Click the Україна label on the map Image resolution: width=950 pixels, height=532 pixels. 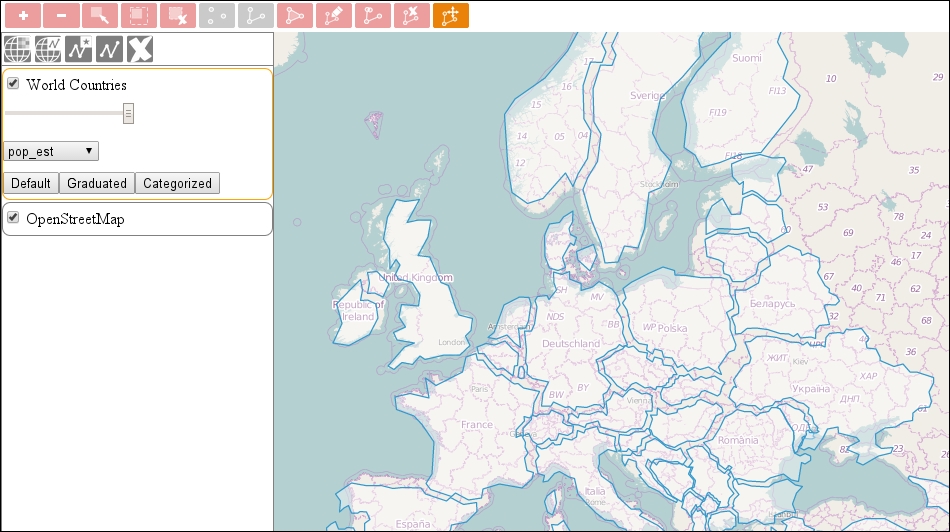pyautogui.click(x=811, y=389)
